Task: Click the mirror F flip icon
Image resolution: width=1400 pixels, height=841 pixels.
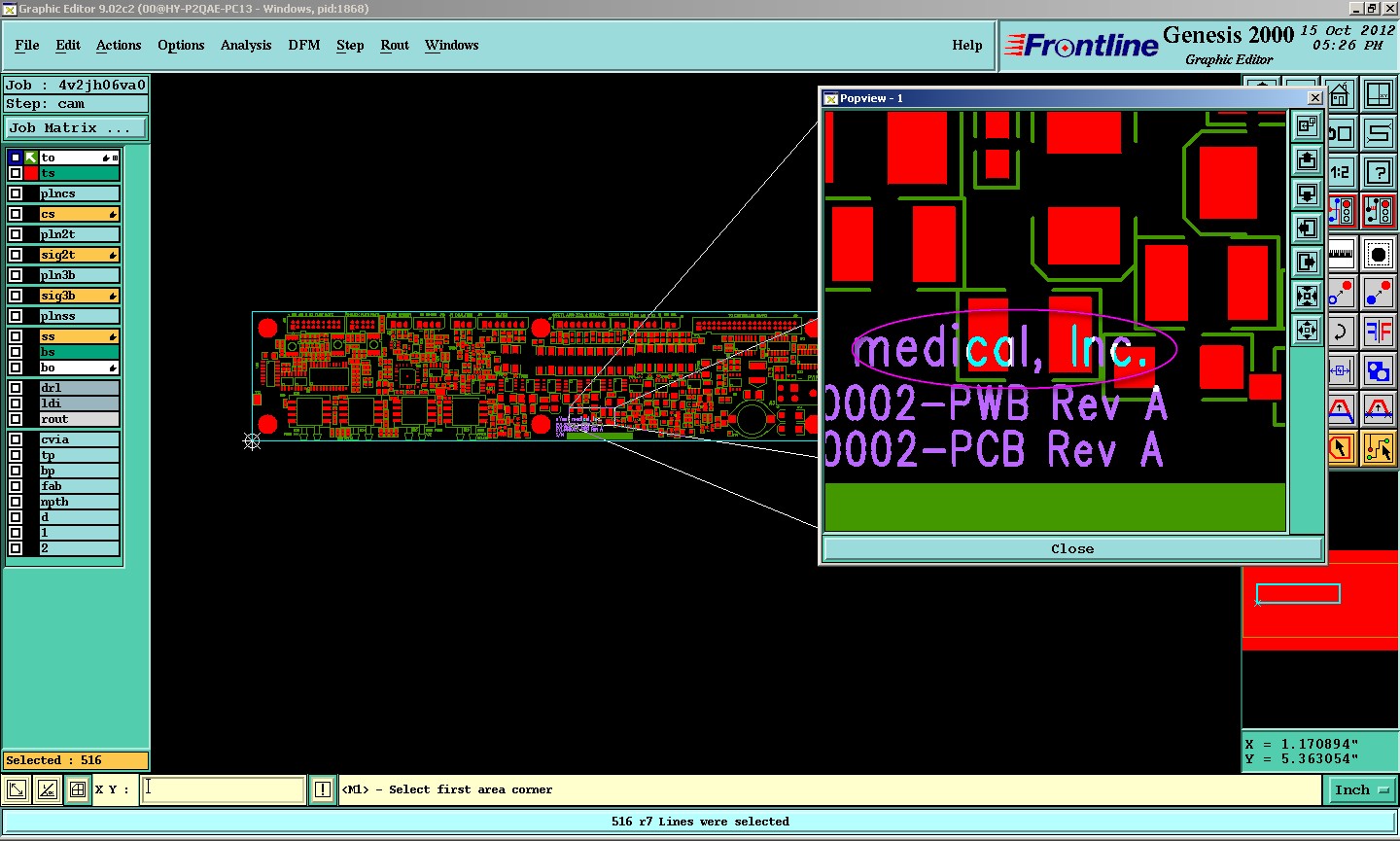Action: (1379, 332)
